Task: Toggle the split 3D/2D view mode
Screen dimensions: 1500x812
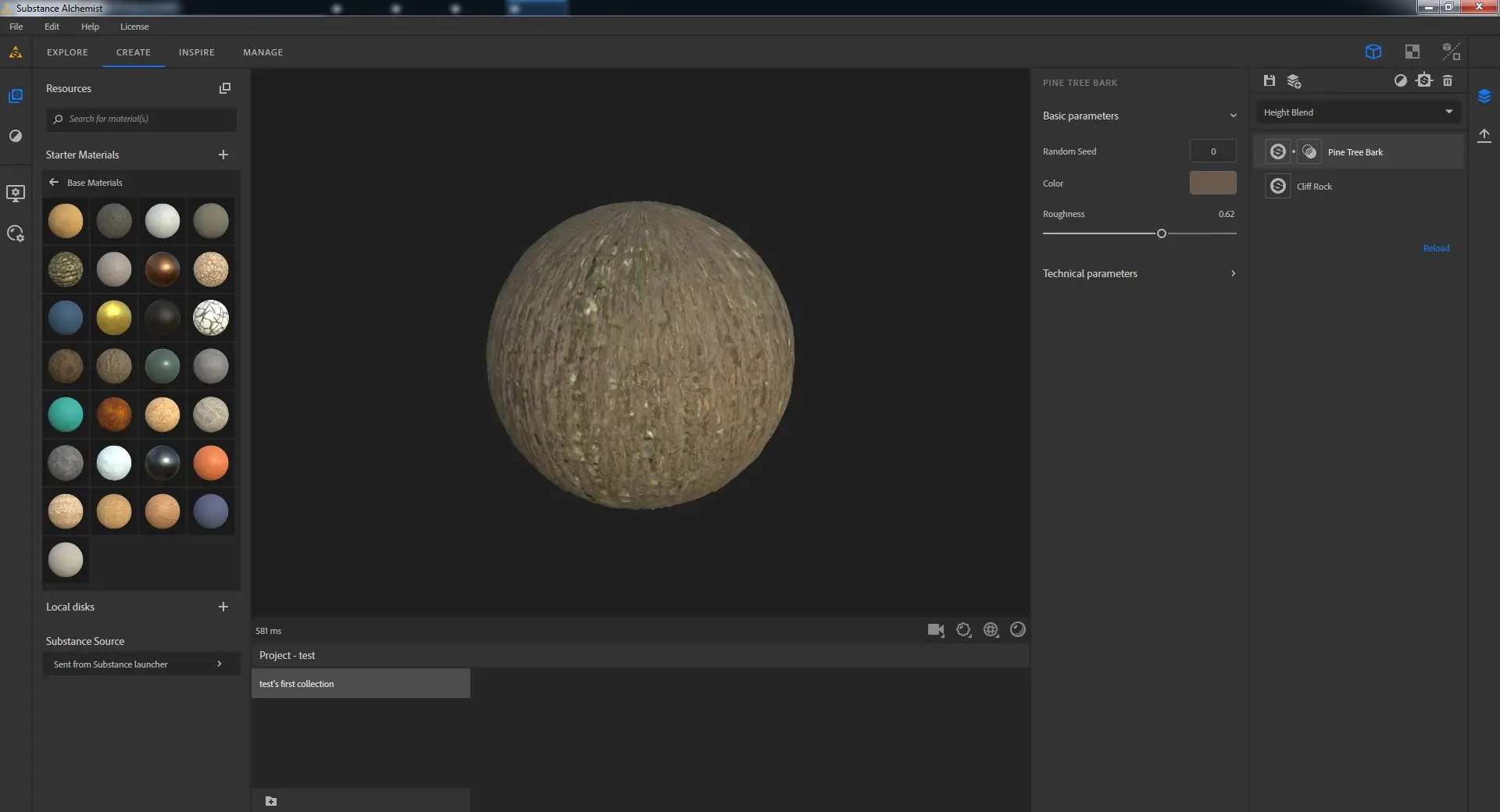Action: click(x=1451, y=52)
